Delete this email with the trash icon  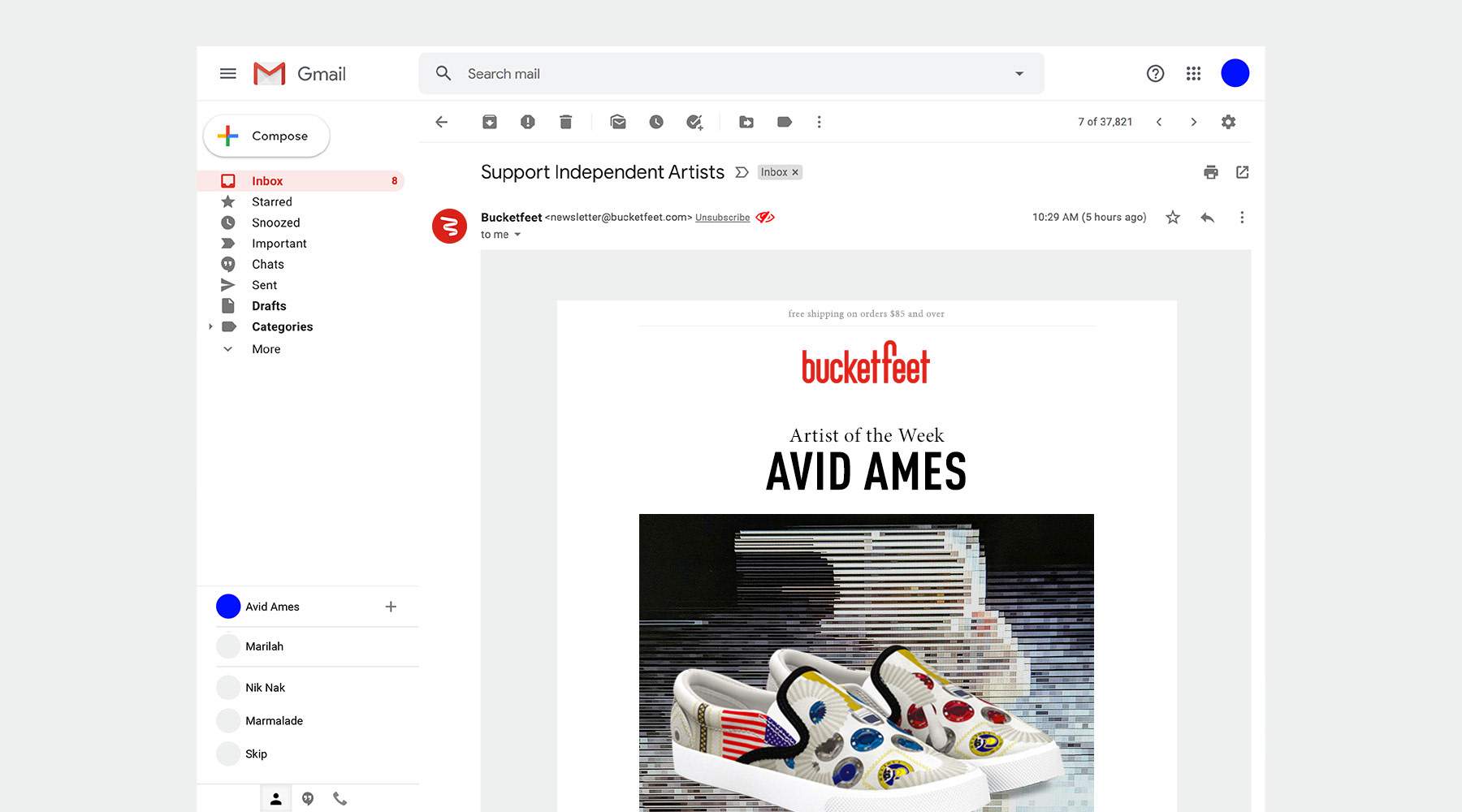[566, 122]
